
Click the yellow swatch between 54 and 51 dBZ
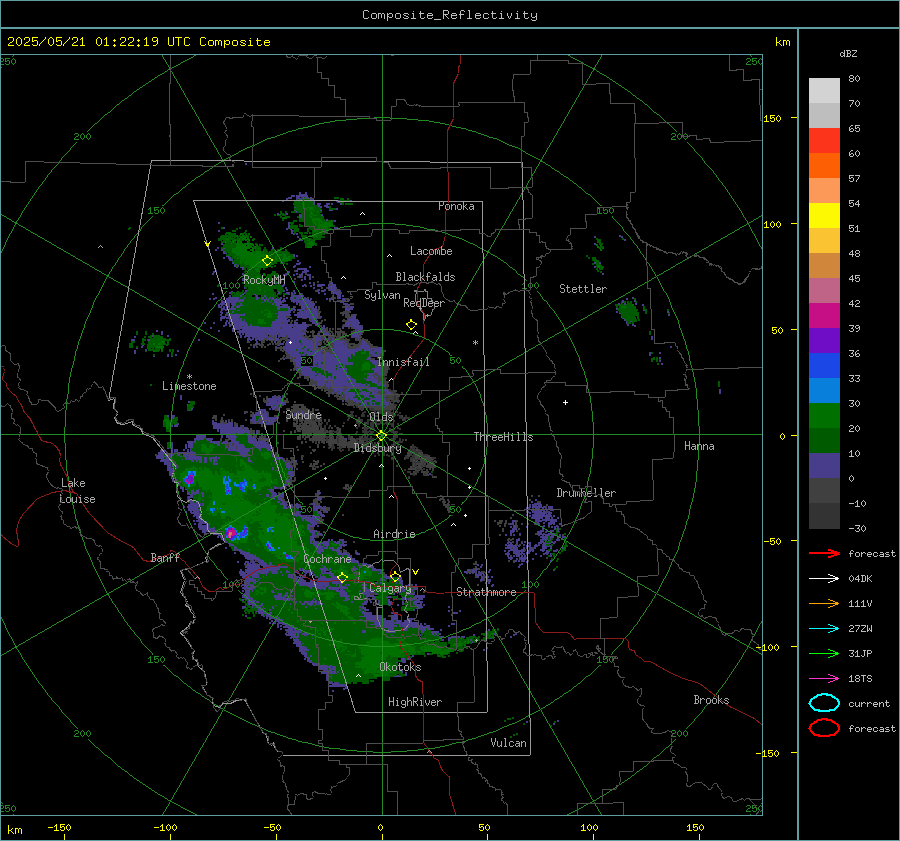coord(824,216)
